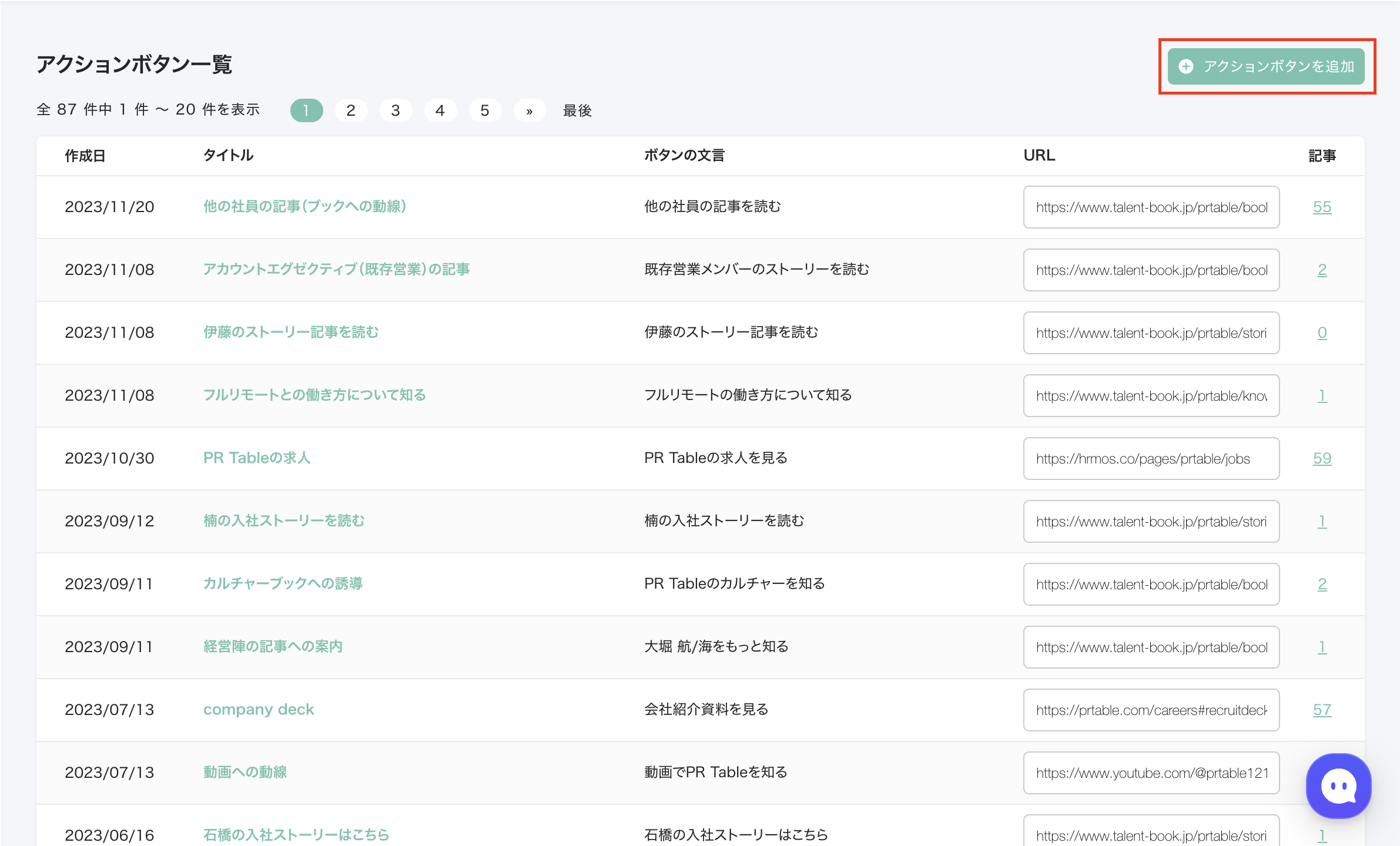The width and height of the screenshot is (1400, 846).
Task: Click button text PR Tableのカルチャーを知る
Action: pyautogui.click(x=735, y=583)
